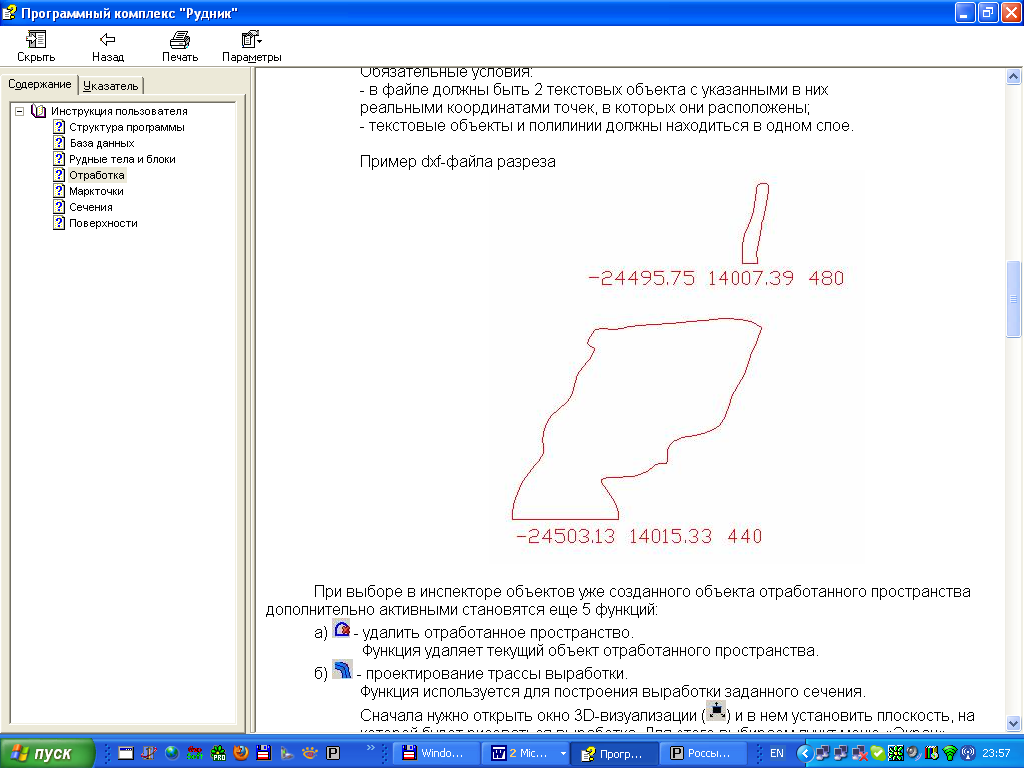The width and height of the screenshot is (1024, 768).
Task: Launch Firefox from the quick launch bar
Action: (x=240, y=753)
